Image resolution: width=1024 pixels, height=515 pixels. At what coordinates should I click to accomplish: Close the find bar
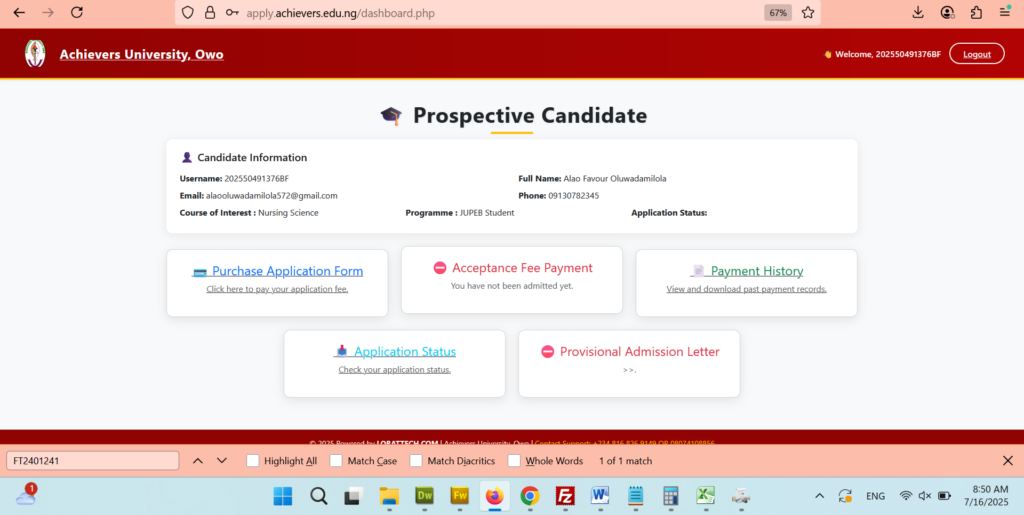pyautogui.click(x=1008, y=461)
